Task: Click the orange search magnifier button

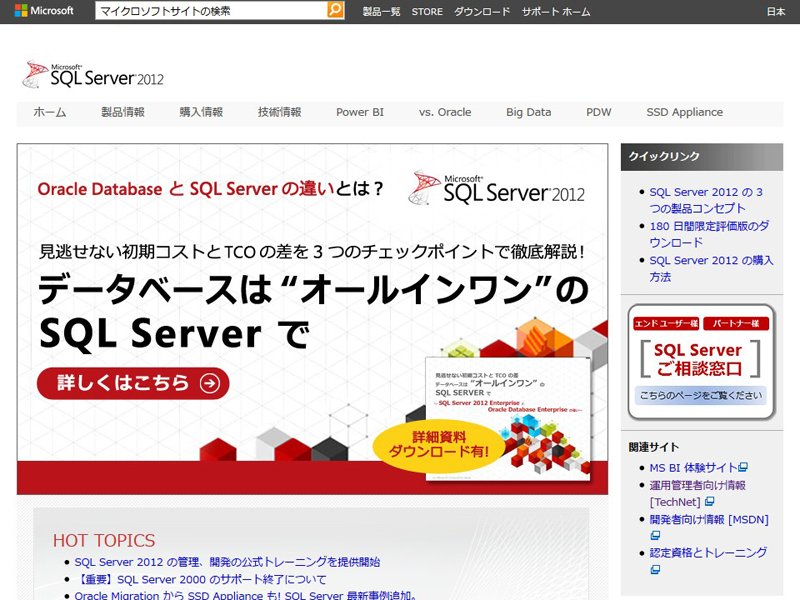Action: tap(335, 10)
